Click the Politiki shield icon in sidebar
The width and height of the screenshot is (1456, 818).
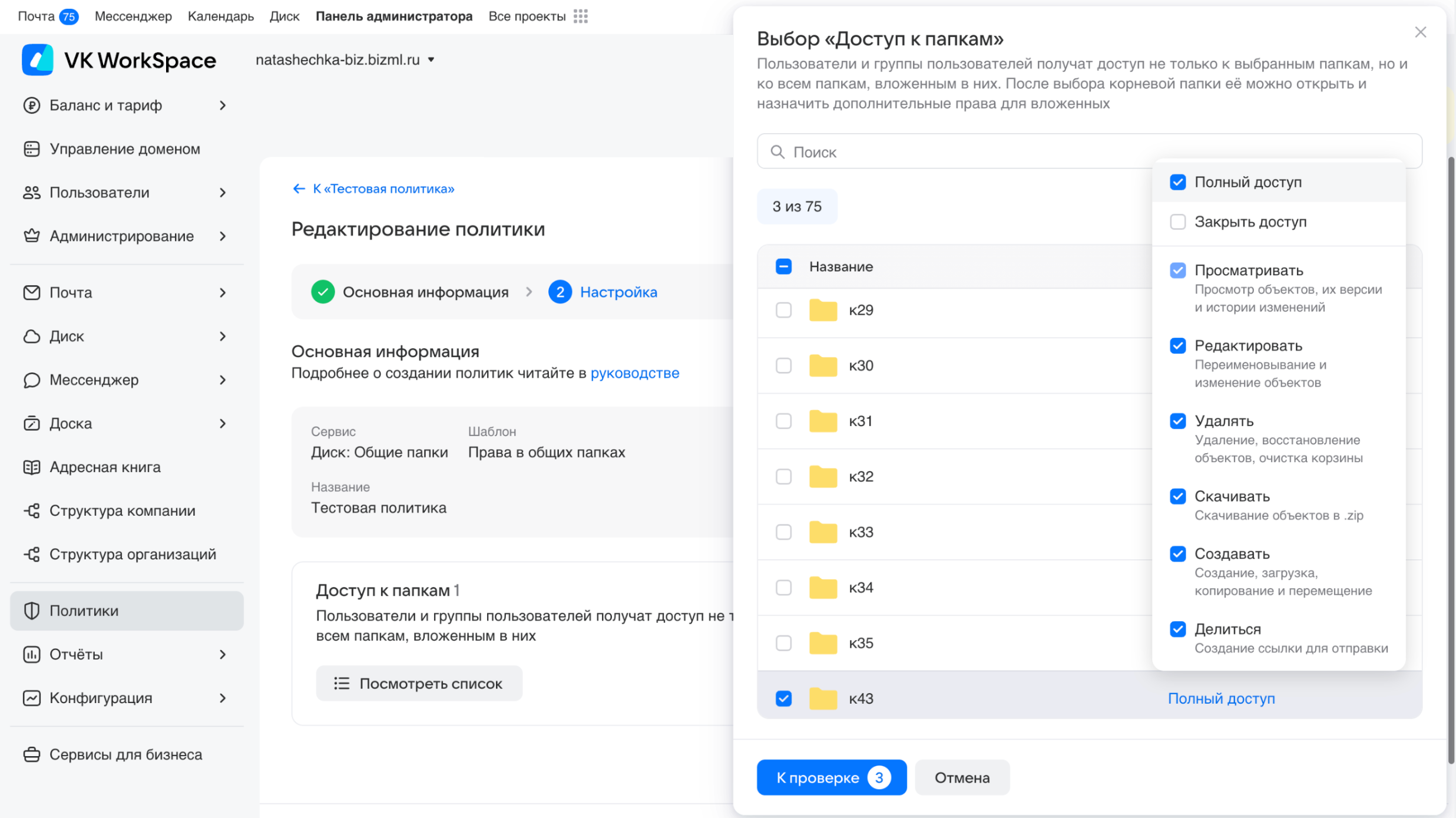pos(31,611)
